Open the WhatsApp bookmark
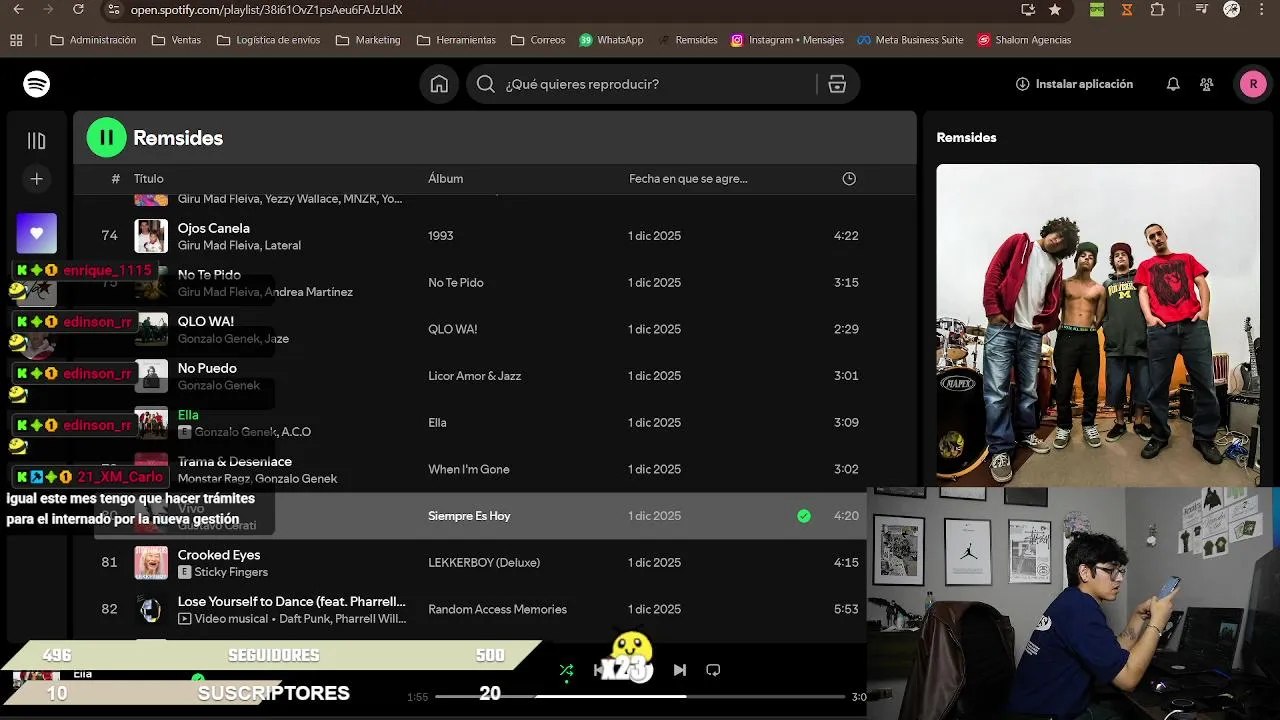Viewport: 1280px width, 720px height. click(611, 40)
